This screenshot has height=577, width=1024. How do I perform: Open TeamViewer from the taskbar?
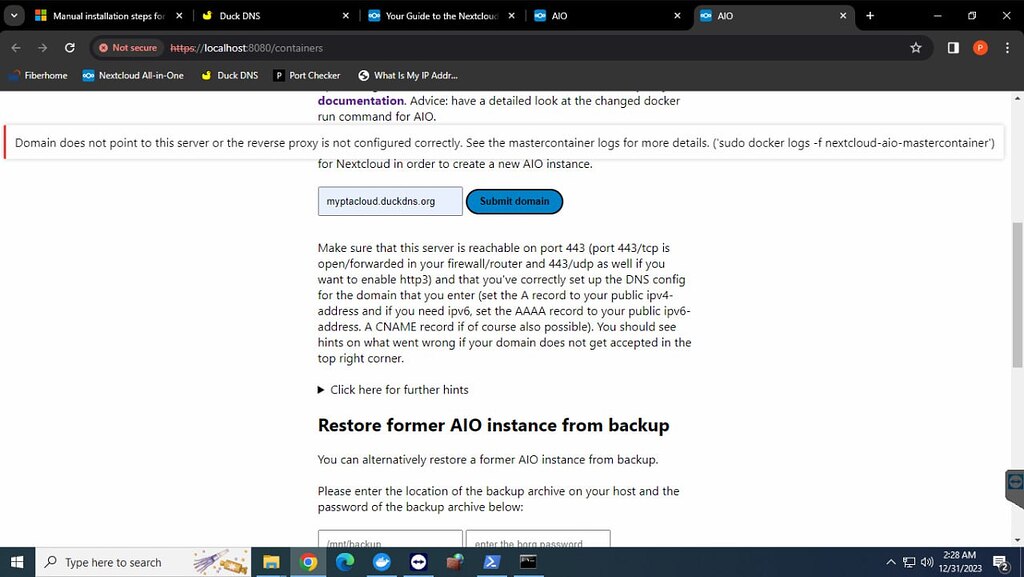pyautogui.click(x=419, y=562)
